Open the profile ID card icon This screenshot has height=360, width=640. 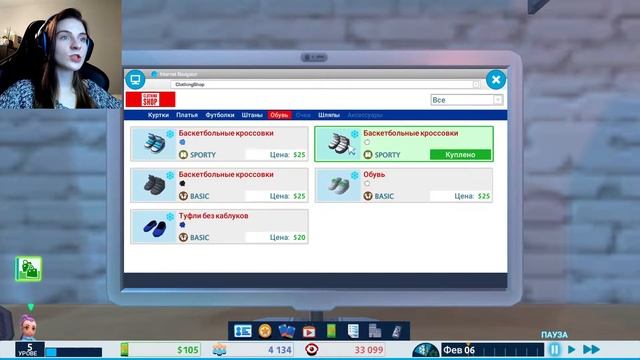(x=243, y=331)
